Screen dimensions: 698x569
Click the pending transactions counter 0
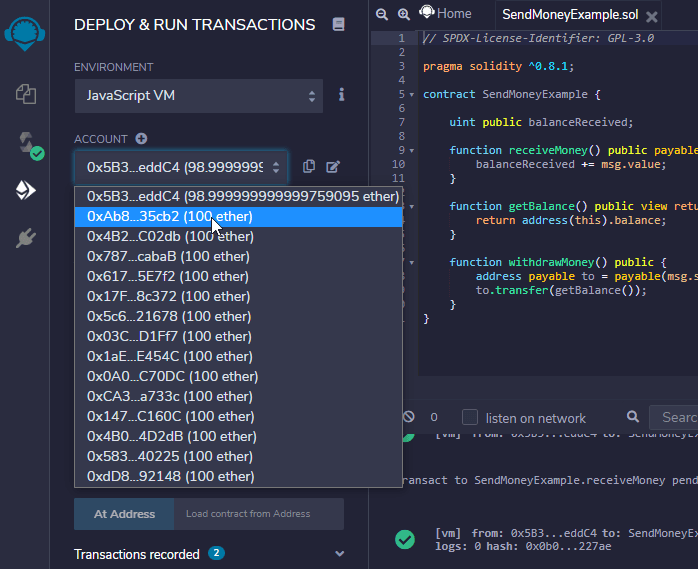[434, 417]
